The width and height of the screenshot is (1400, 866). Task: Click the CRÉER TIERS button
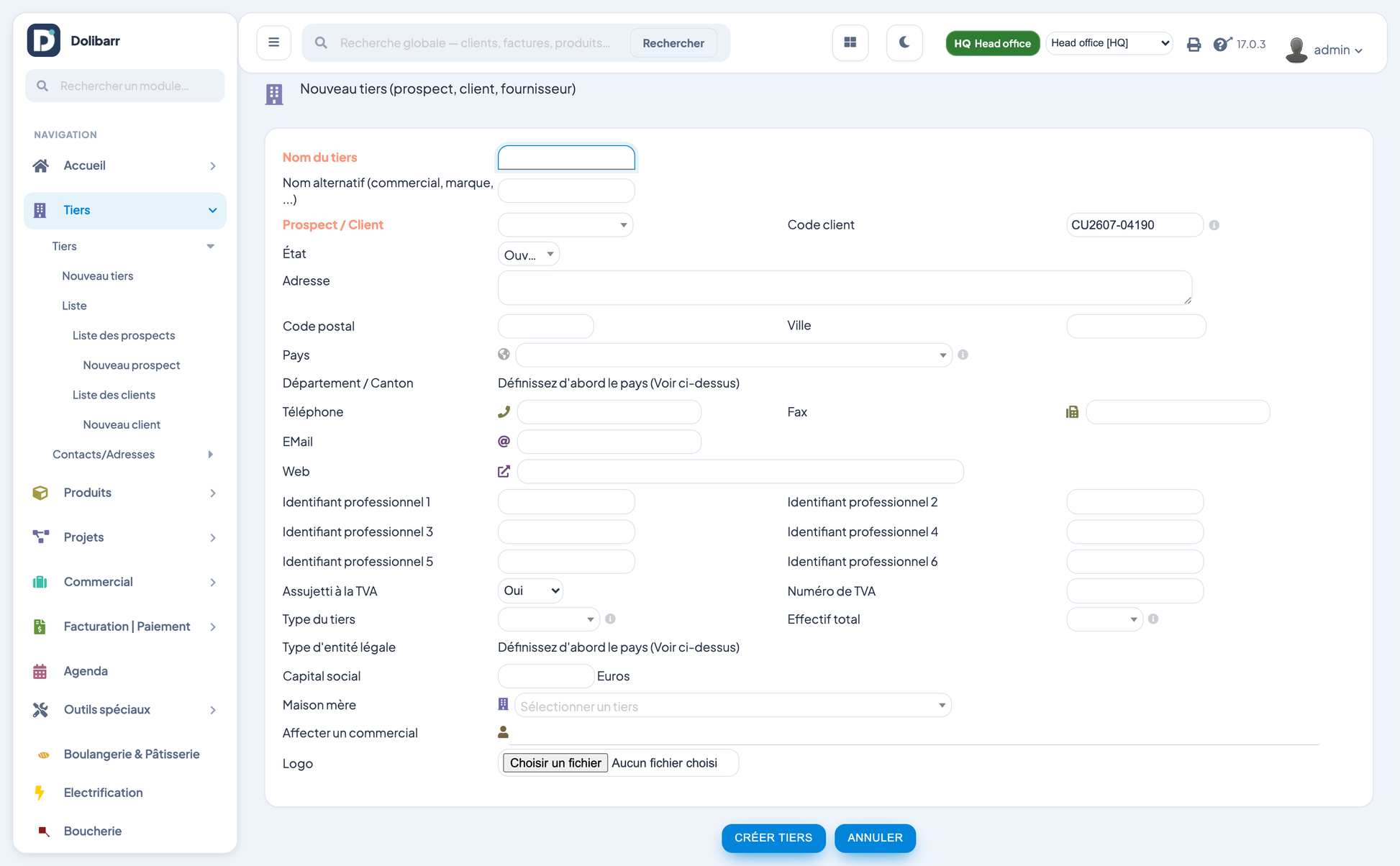[773, 838]
